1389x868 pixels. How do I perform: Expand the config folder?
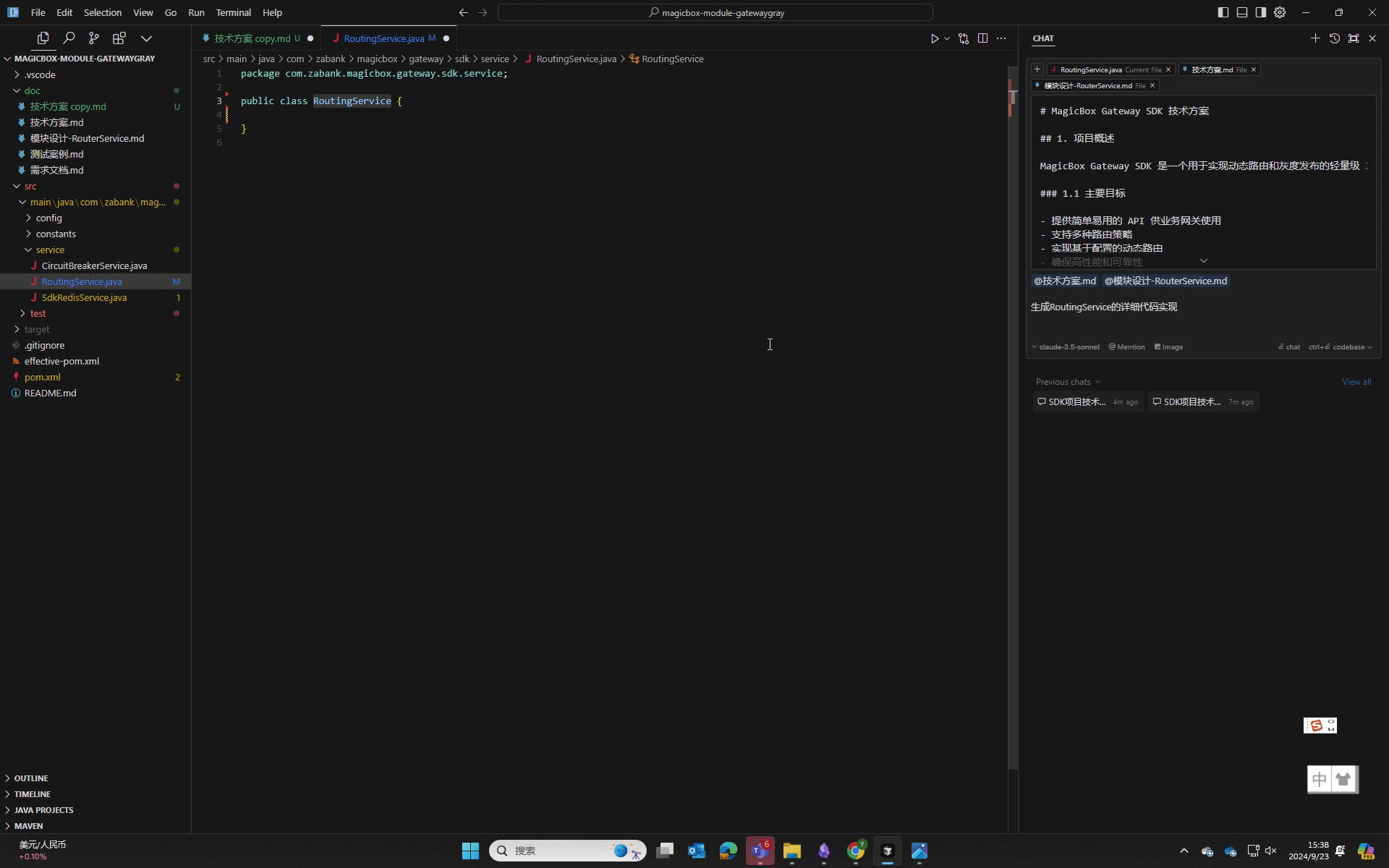click(x=49, y=218)
